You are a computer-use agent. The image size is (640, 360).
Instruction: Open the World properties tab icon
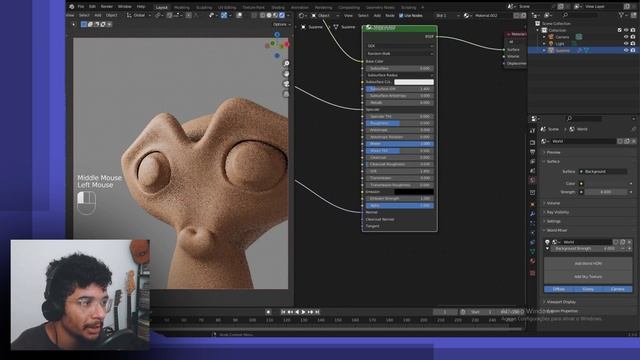pos(532,180)
